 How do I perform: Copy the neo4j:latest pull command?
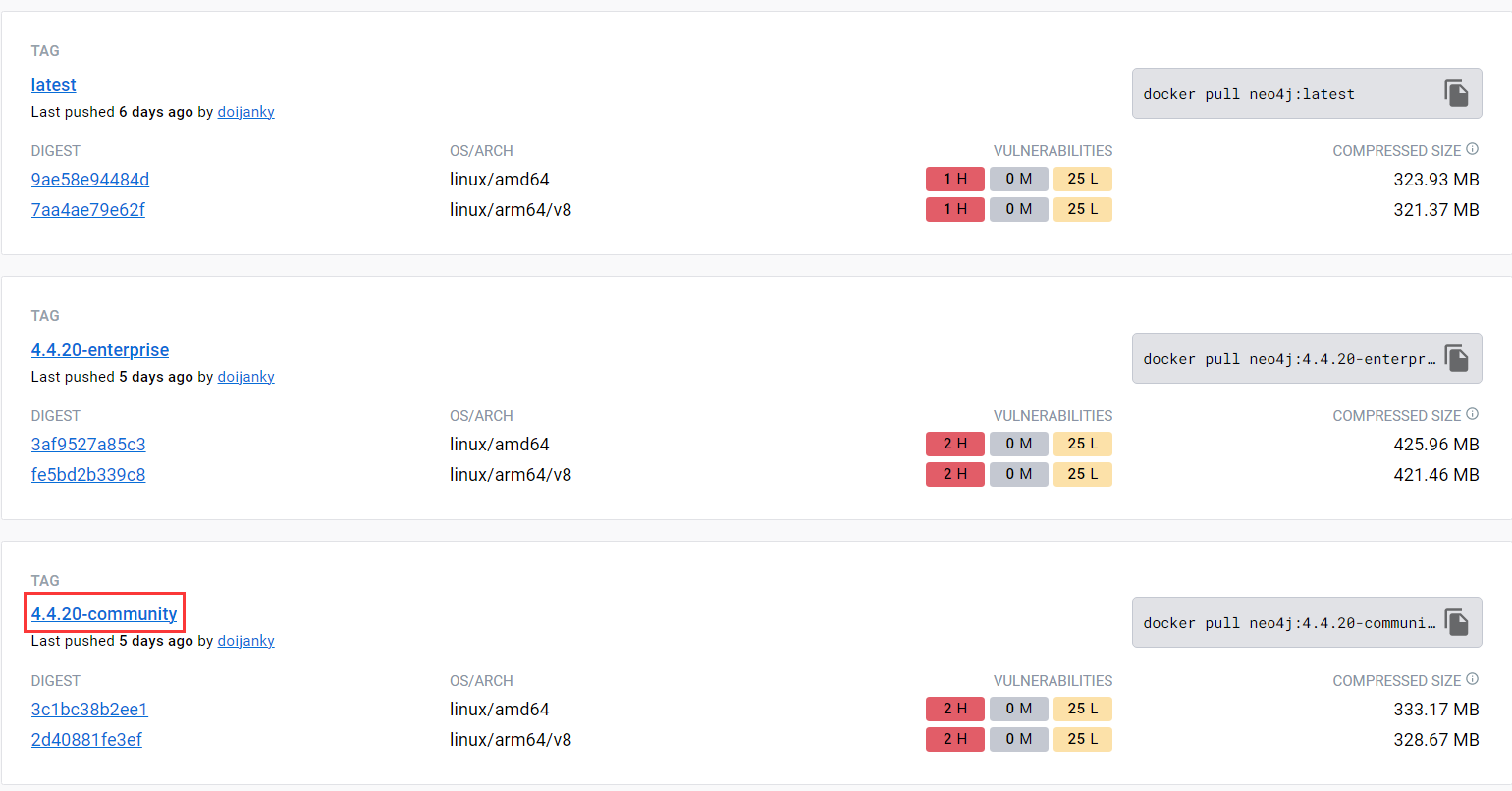[x=1456, y=93]
